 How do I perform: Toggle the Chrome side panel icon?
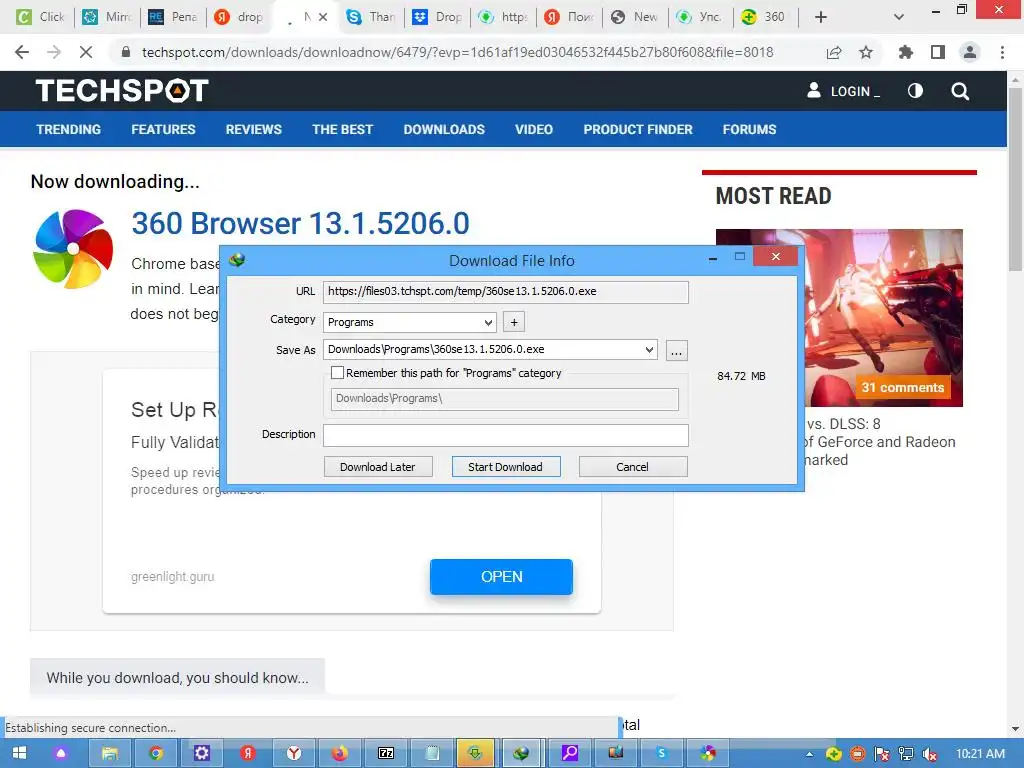[938, 52]
